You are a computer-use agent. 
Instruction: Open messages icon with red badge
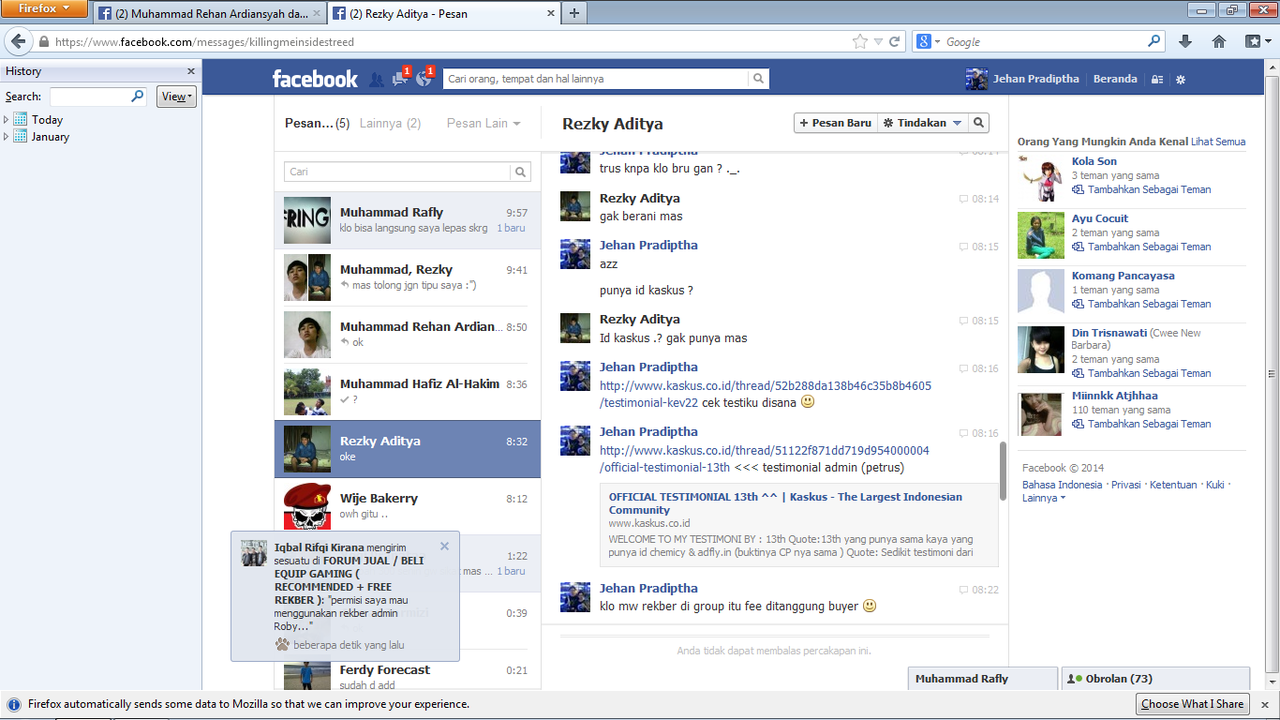(400, 78)
